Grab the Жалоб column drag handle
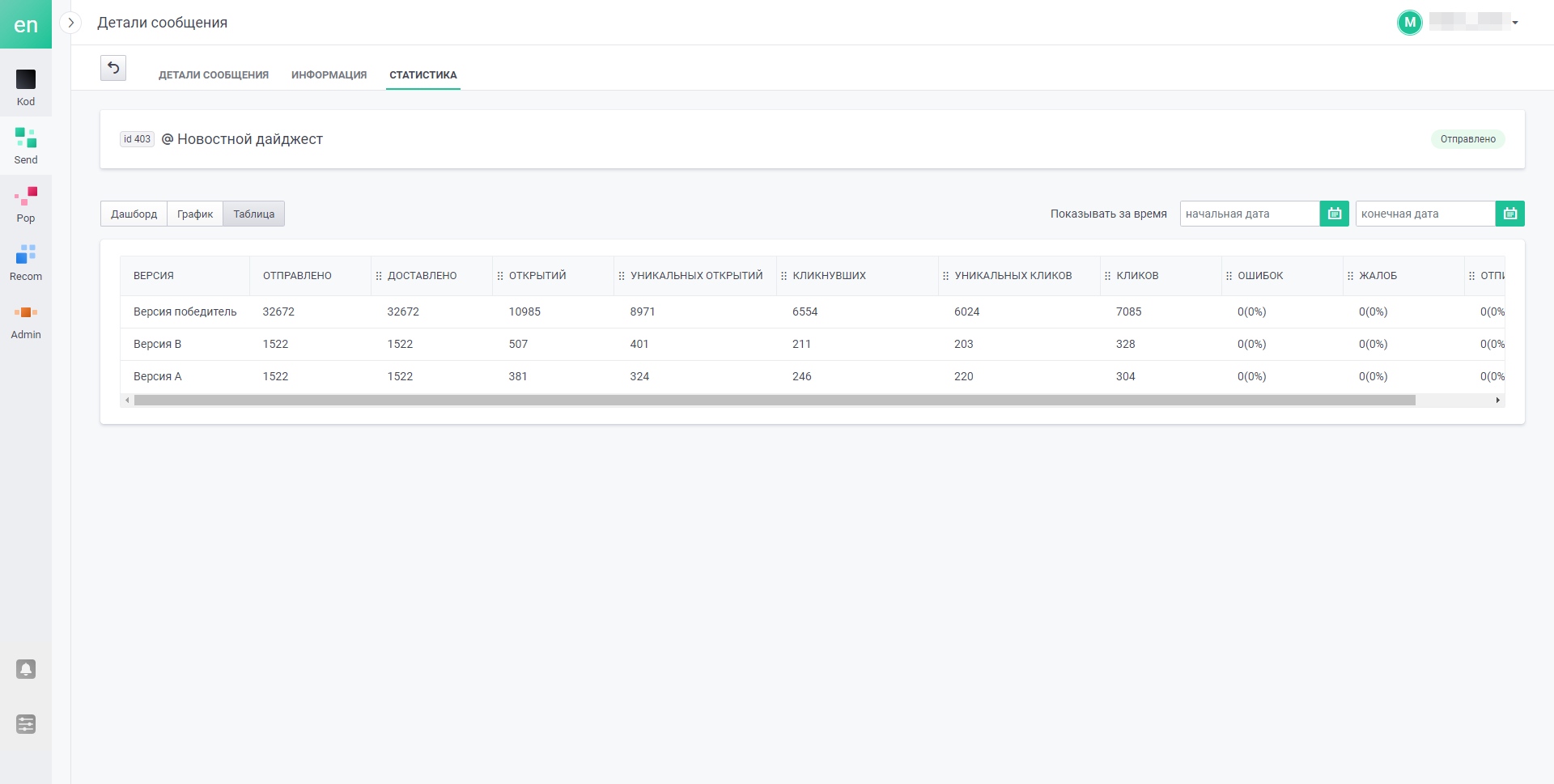Viewport: 1554px width, 784px height. 1350,276
